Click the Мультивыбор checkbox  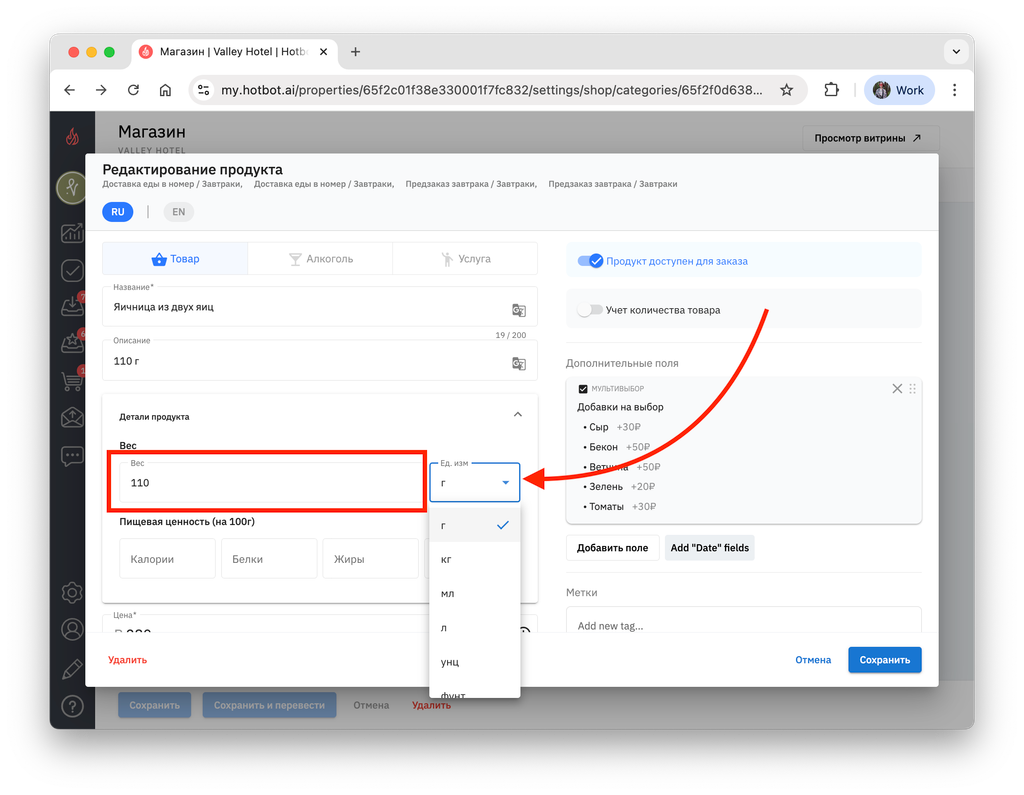[x=583, y=389]
